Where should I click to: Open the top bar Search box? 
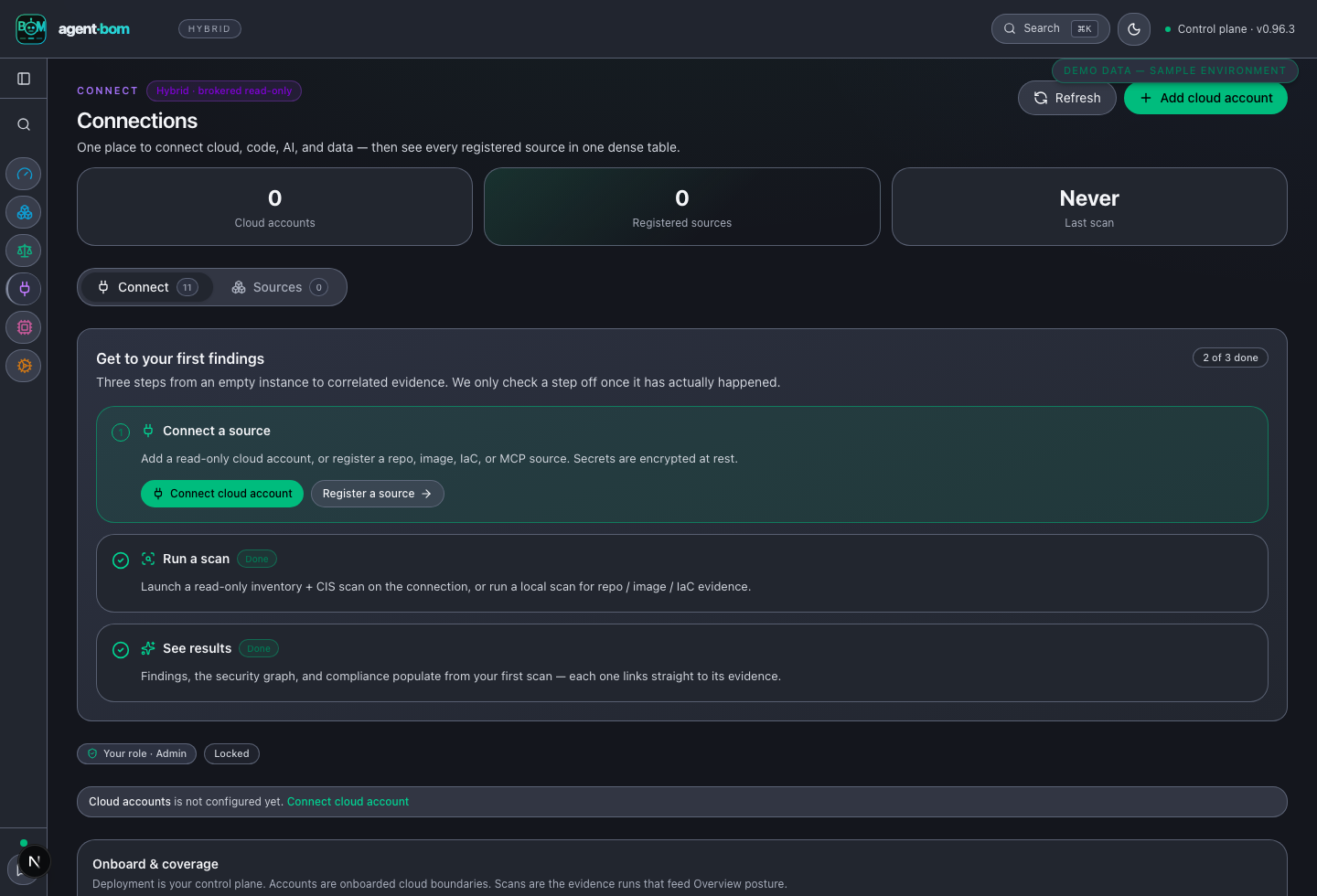[x=1050, y=28]
